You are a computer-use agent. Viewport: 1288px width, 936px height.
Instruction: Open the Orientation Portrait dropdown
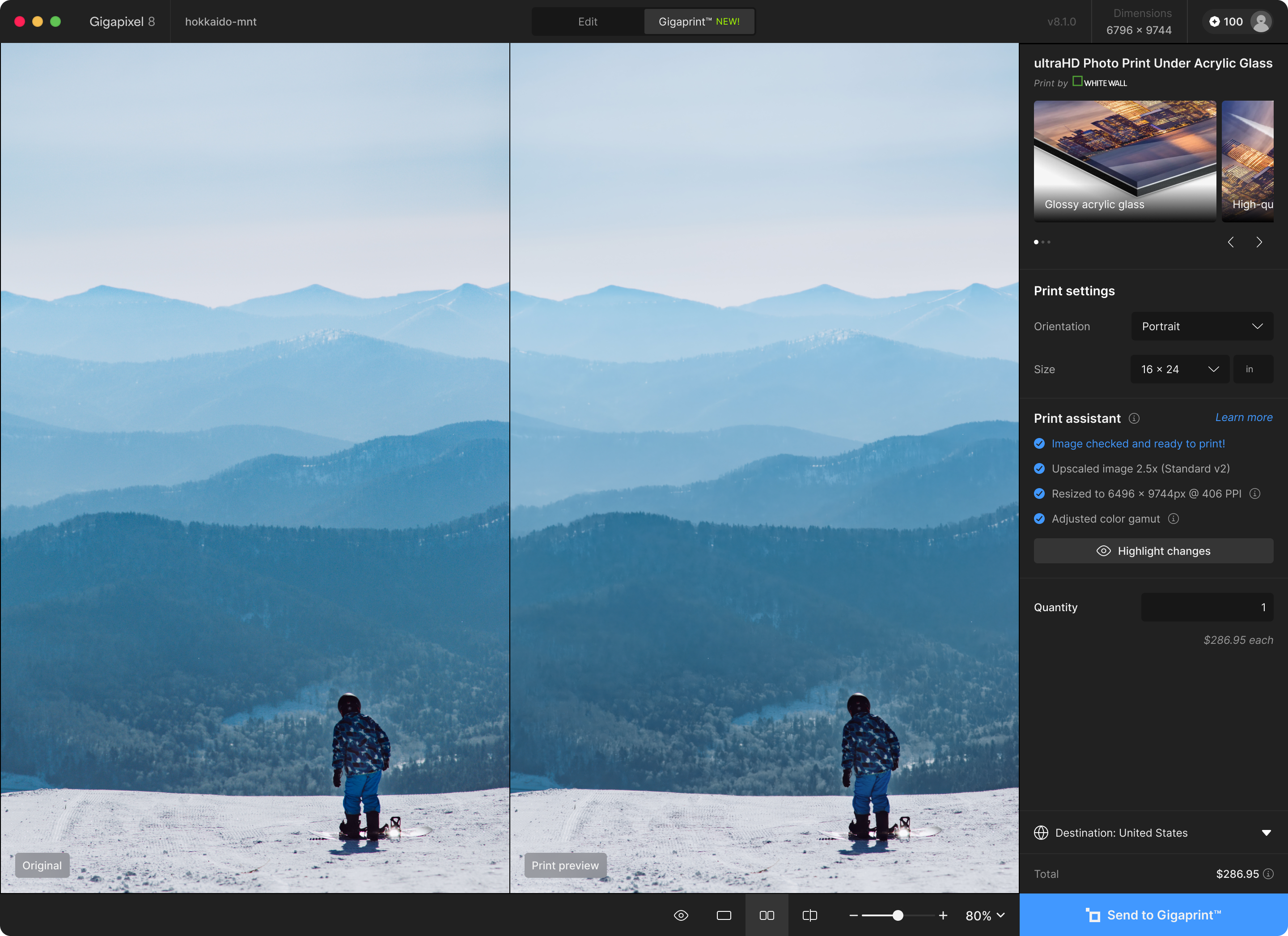pyautogui.click(x=1202, y=326)
